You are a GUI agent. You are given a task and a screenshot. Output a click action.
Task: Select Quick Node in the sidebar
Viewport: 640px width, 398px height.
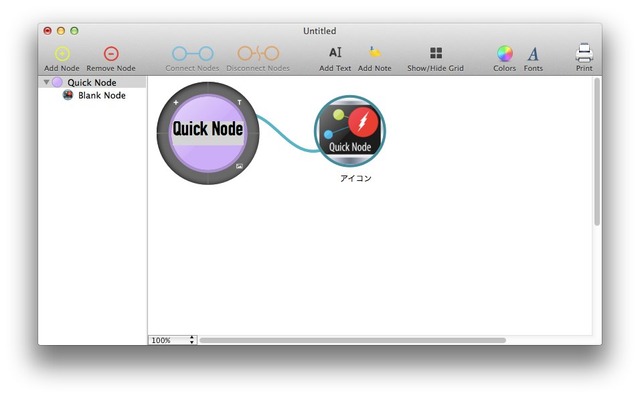click(92, 82)
